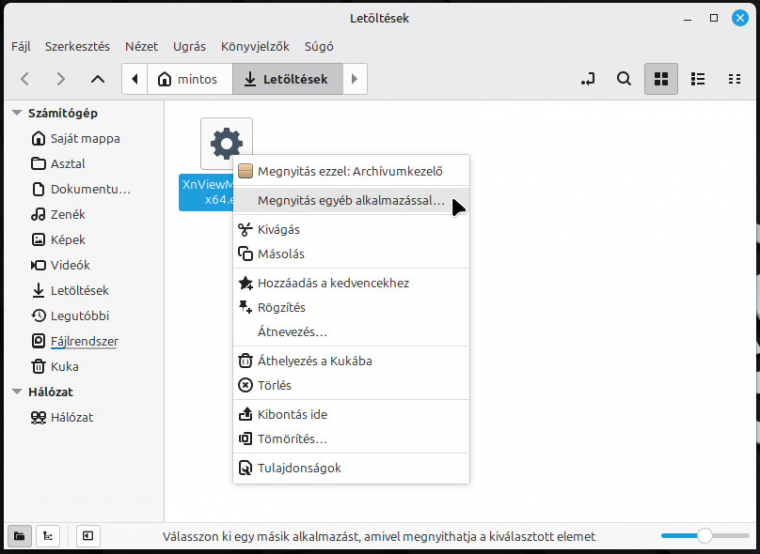Click the search magnifier icon in toolbar
Viewport: 760px width, 554px height.
pyautogui.click(x=623, y=79)
